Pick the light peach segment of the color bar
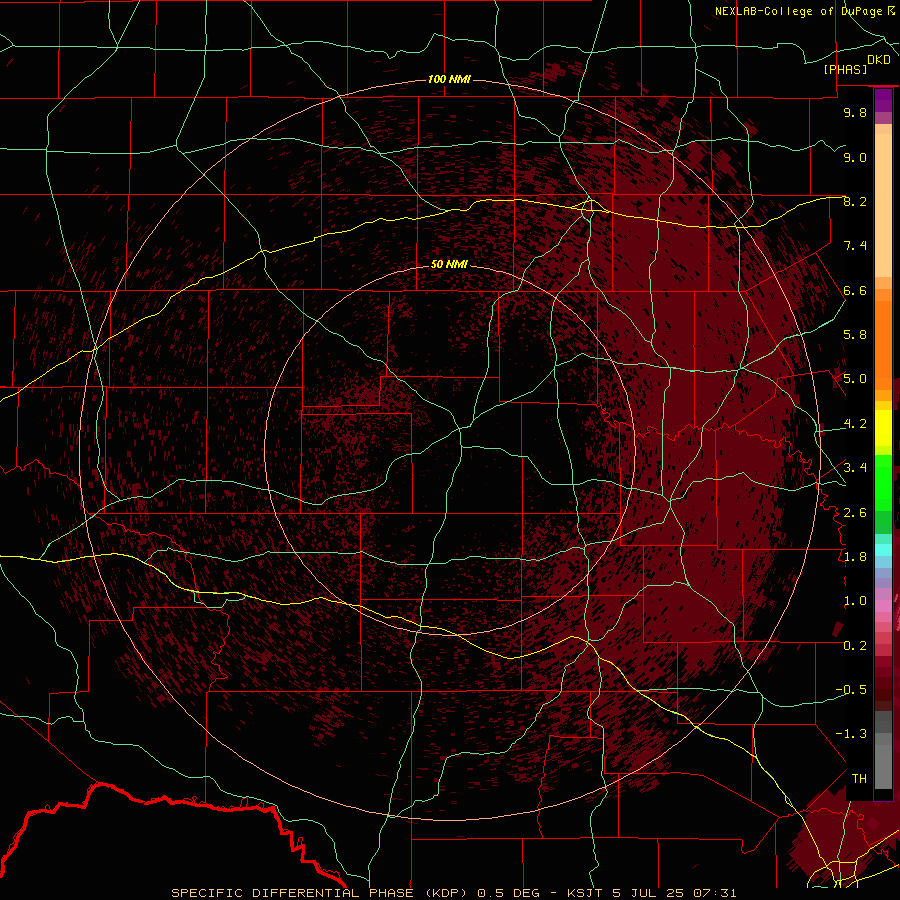The width and height of the screenshot is (900, 900). [x=883, y=205]
